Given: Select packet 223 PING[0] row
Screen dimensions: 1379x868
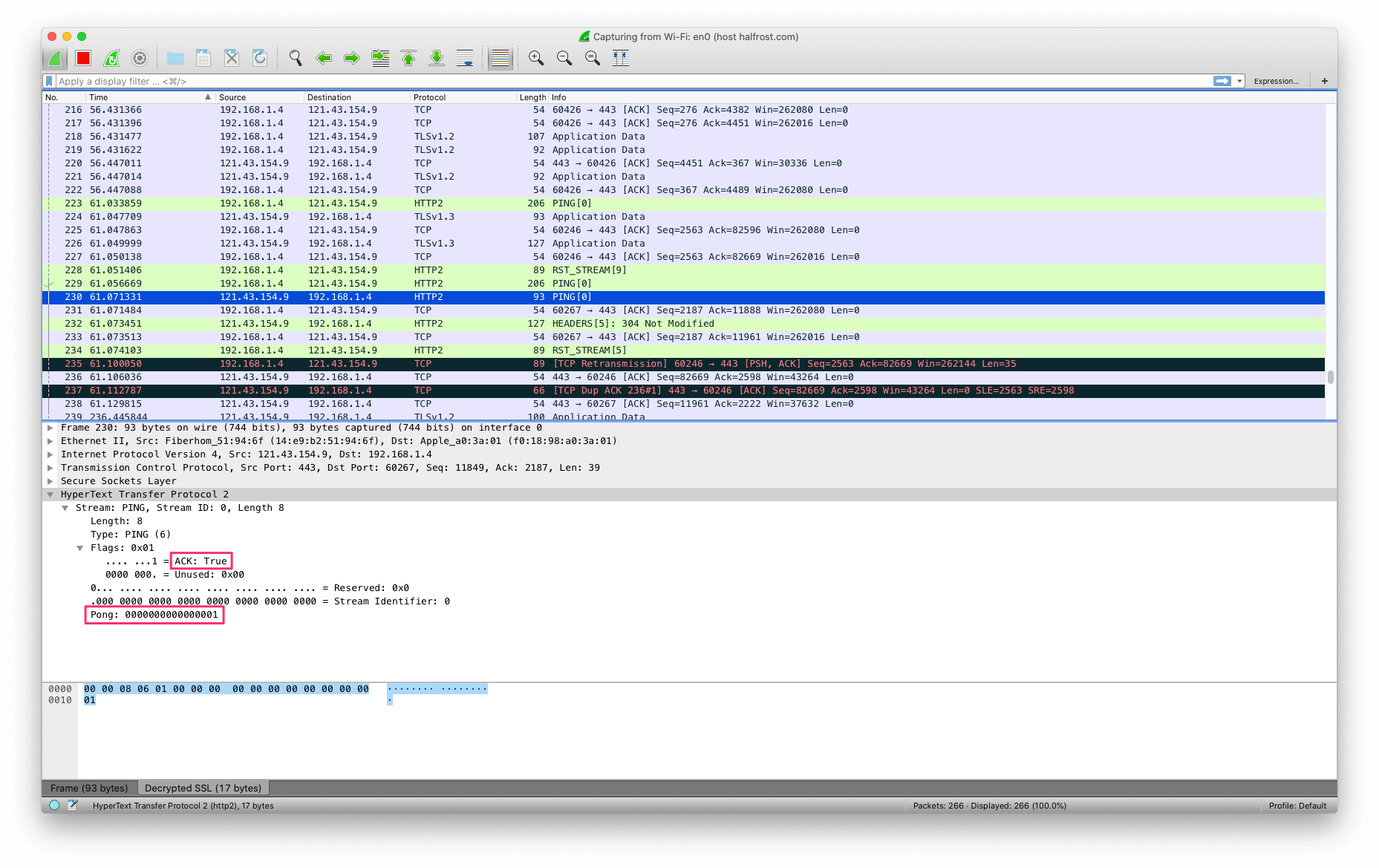Looking at the screenshot, I should tap(683, 203).
